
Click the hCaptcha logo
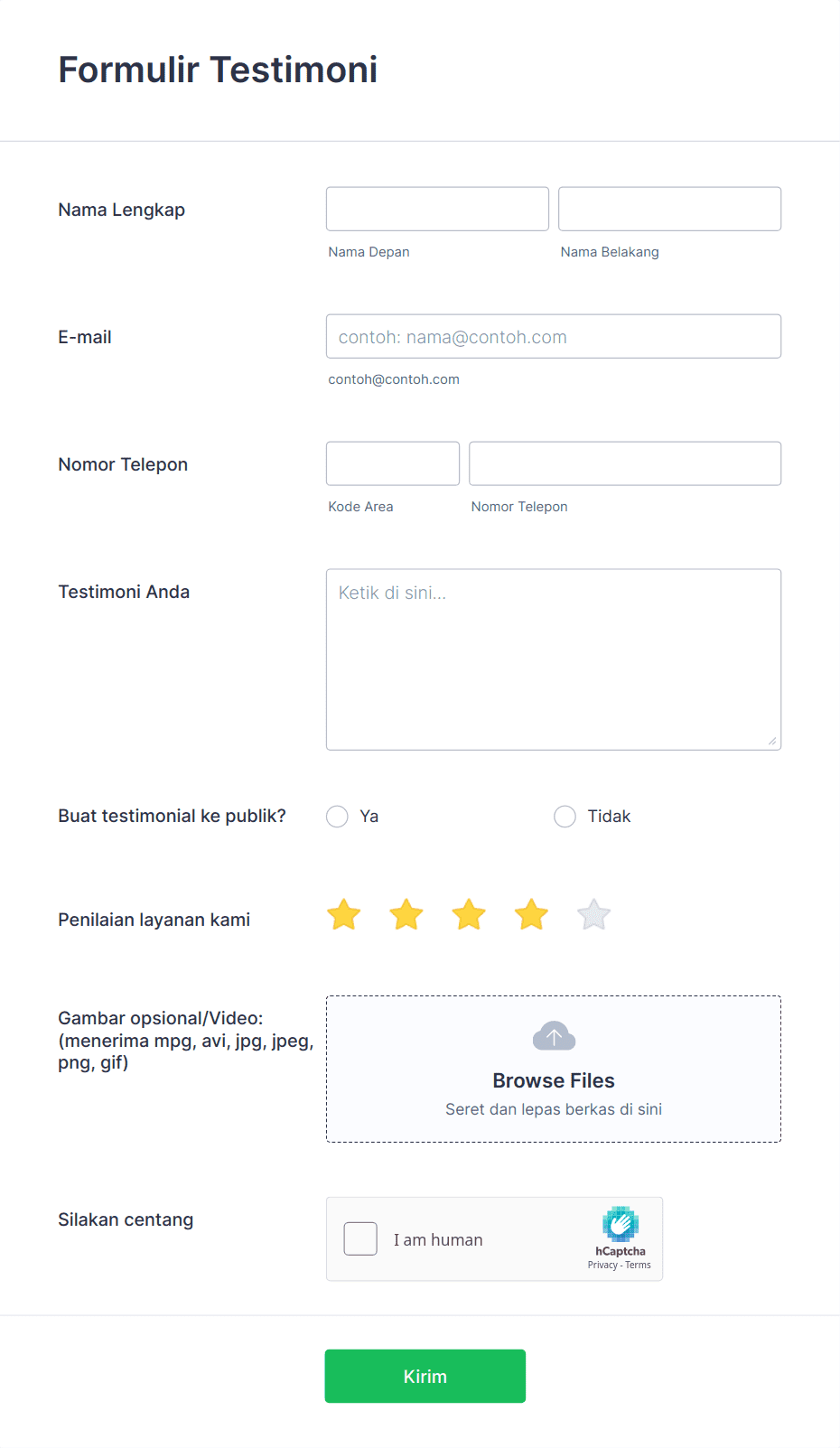tap(620, 1226)
